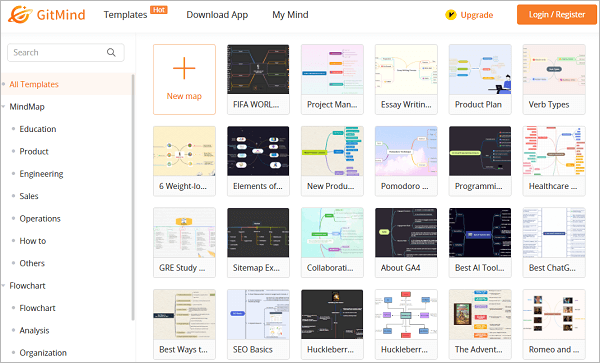Click the Upgrade link
This screenshot has width=600, height=363.
click(x=476, y=15)
